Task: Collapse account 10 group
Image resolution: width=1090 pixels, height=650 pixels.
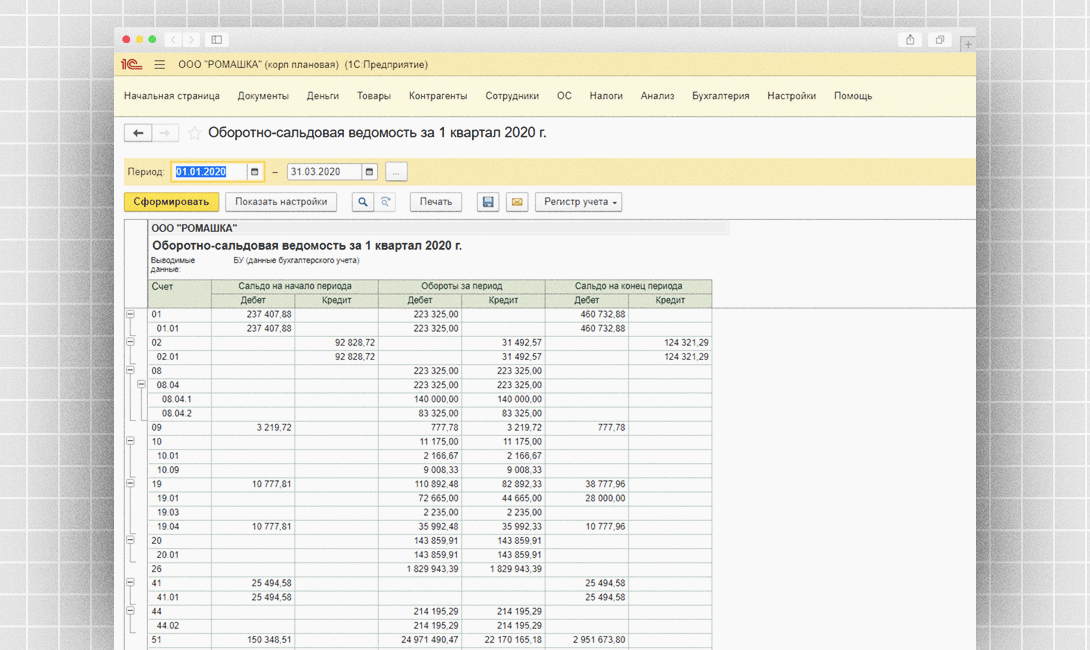Action: pyautogui.click(x=131, y=441)
